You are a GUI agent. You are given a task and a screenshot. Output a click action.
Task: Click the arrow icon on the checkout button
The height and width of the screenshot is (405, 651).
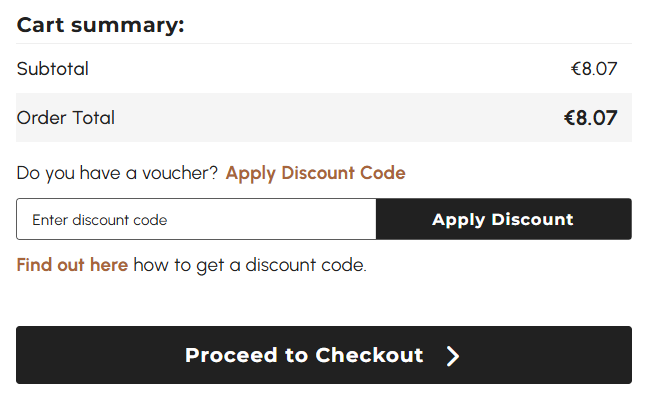coord(453,356)
